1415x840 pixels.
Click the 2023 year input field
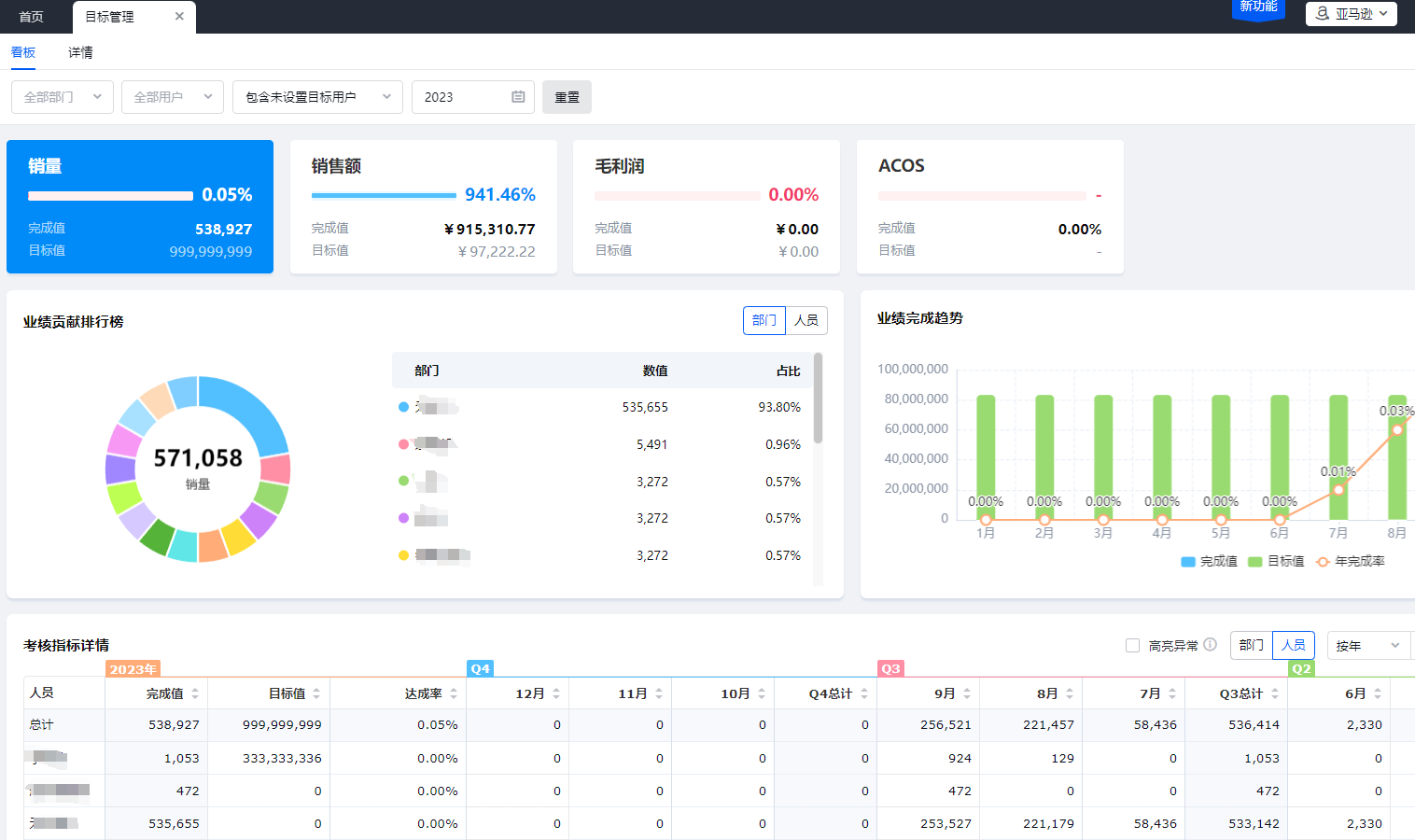click(473, 97)
